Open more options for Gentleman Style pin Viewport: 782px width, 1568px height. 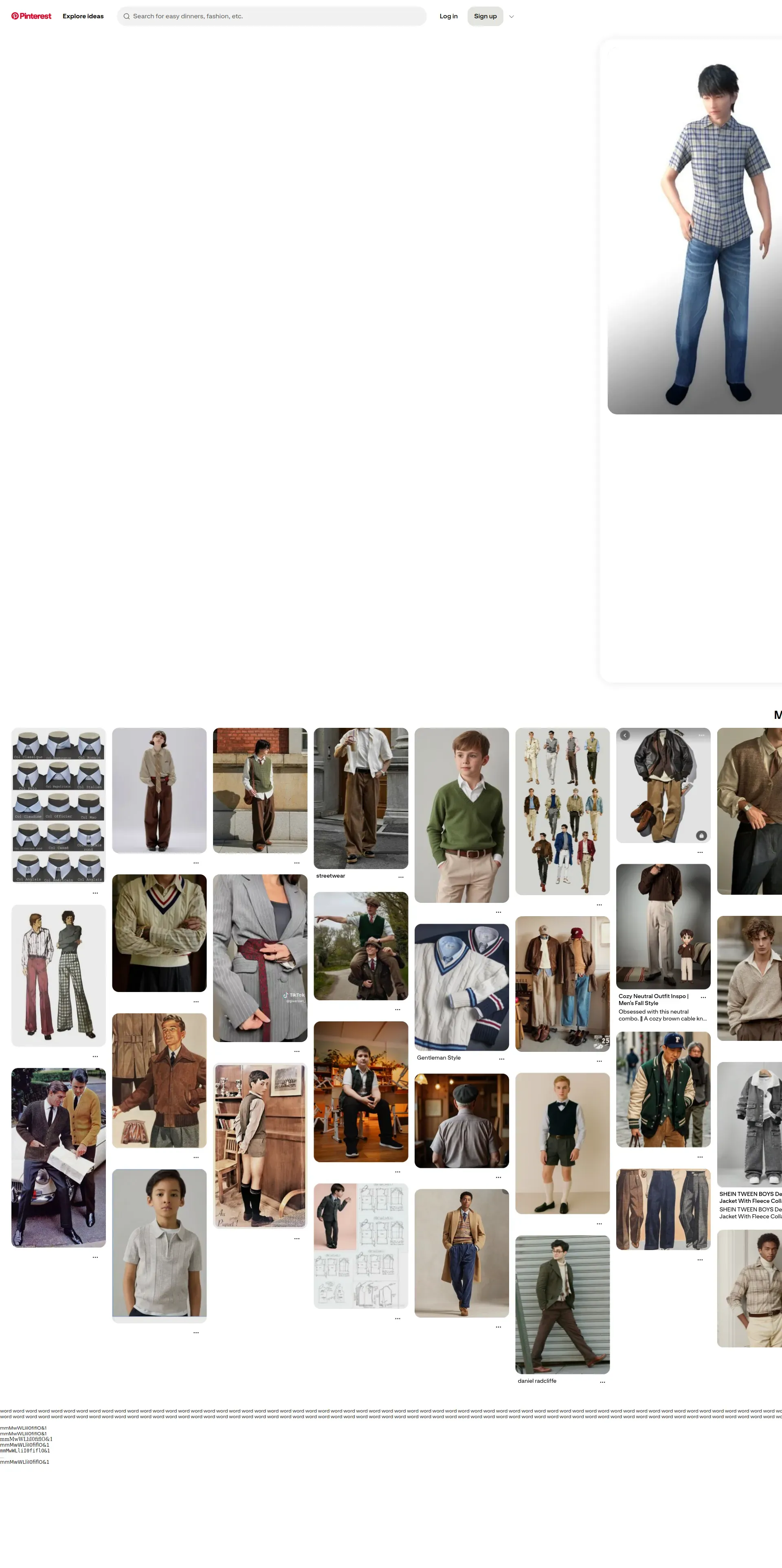point(501,1058)
